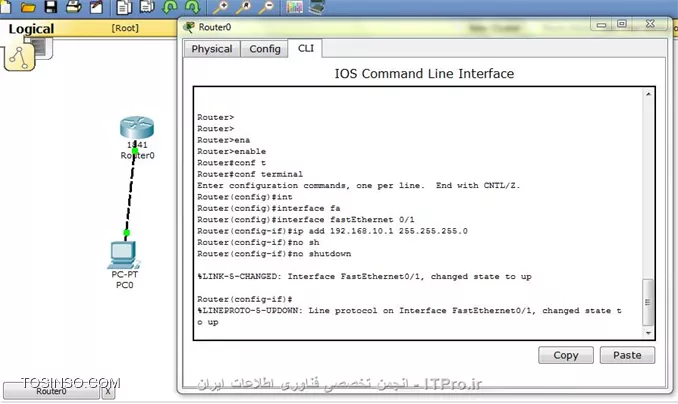Click the Copy button

[566, 355]
